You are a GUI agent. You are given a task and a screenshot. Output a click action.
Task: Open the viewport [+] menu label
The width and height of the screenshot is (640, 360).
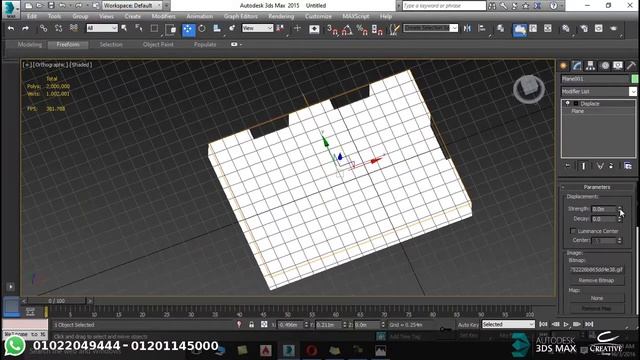(27, 65)
